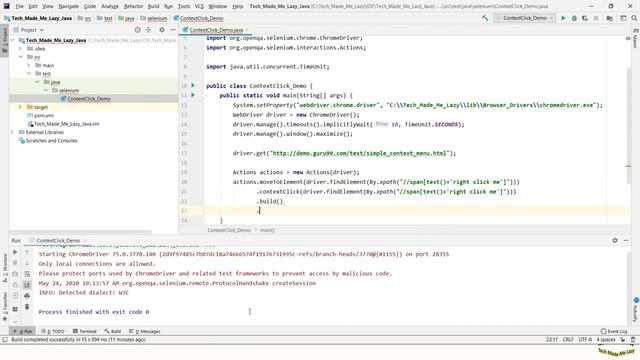Open the Build tool window
The width and height of the screenshot is (640, 360).
pyautogui.click(x=113, y=331)
